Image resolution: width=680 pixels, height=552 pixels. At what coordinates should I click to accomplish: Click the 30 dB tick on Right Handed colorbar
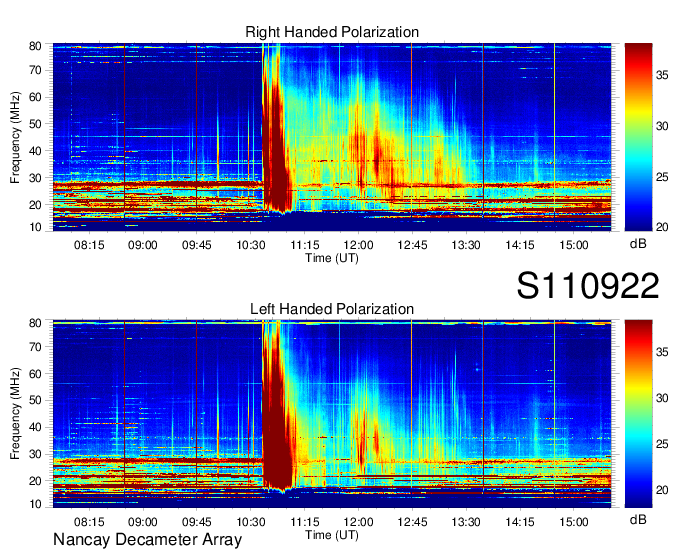click(662, 126)
